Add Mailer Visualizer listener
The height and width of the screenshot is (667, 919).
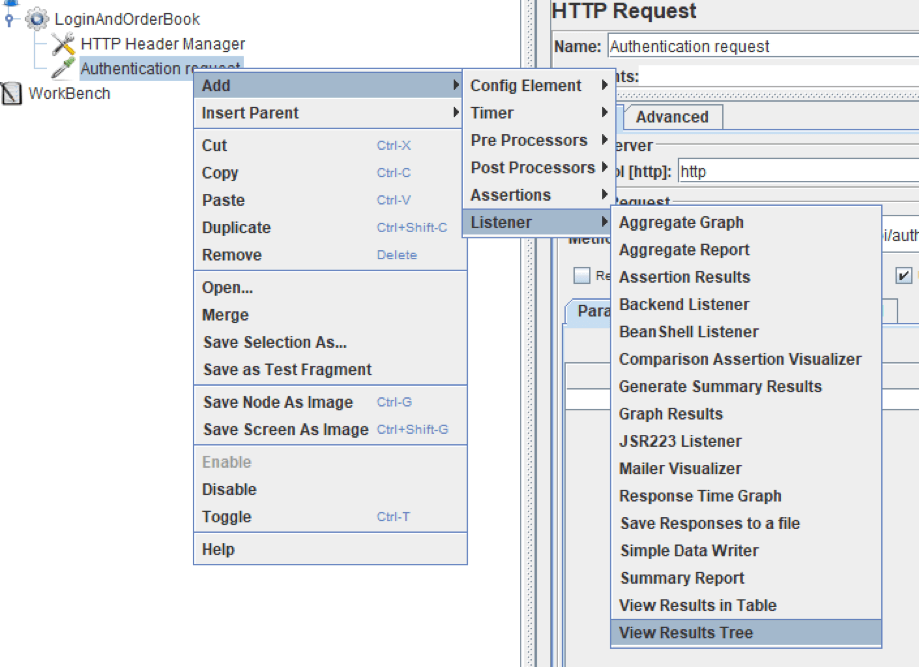click(x=746, y=469)
